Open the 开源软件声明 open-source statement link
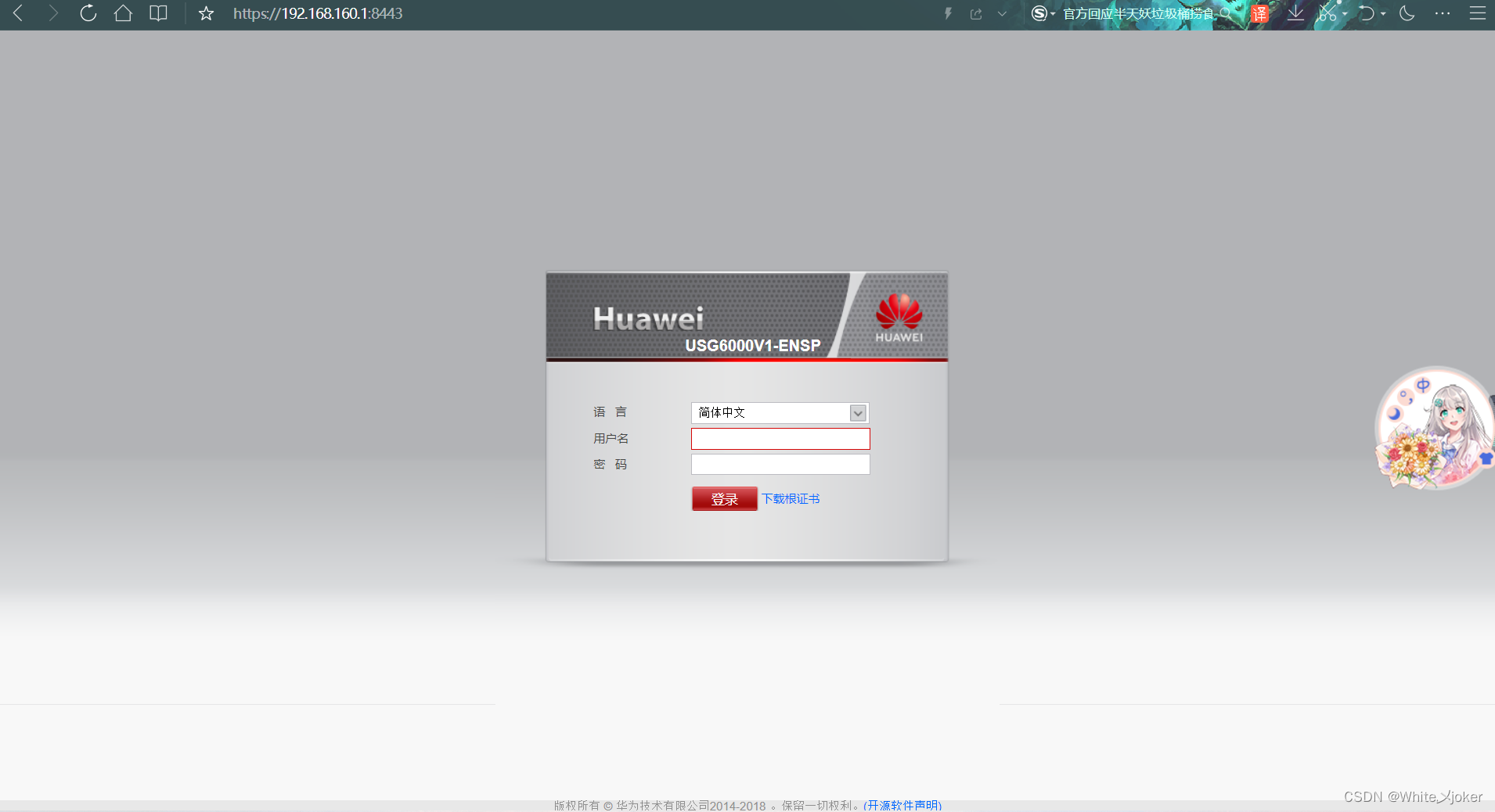Viewport: 1495px width, 812px height. pos(902,805)
